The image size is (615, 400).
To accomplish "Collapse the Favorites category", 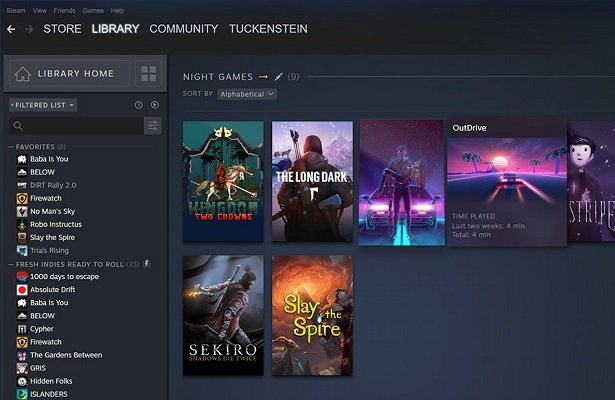I will coord(11,147).
